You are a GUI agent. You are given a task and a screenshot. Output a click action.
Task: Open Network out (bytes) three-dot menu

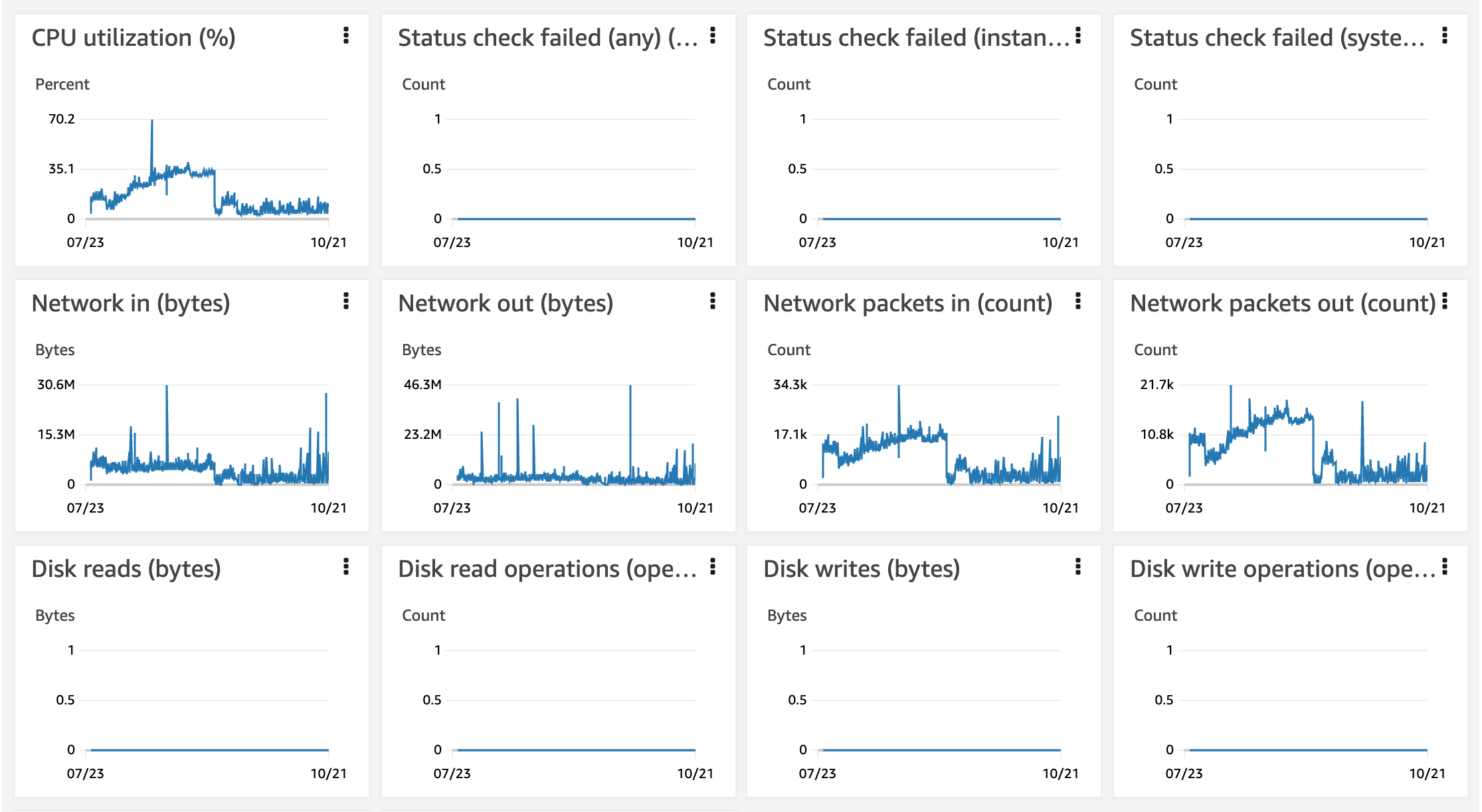(713, 301)
